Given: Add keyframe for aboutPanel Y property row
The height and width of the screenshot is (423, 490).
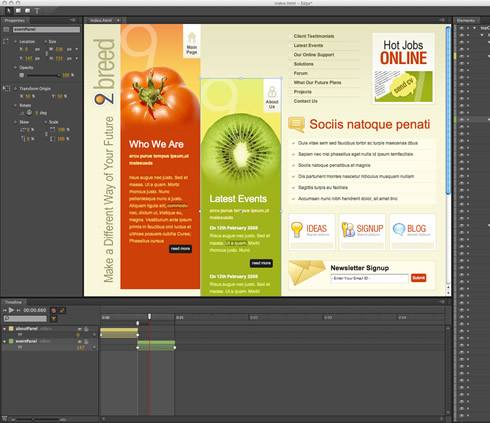Looking at the screenshot, I should (94, 335).
